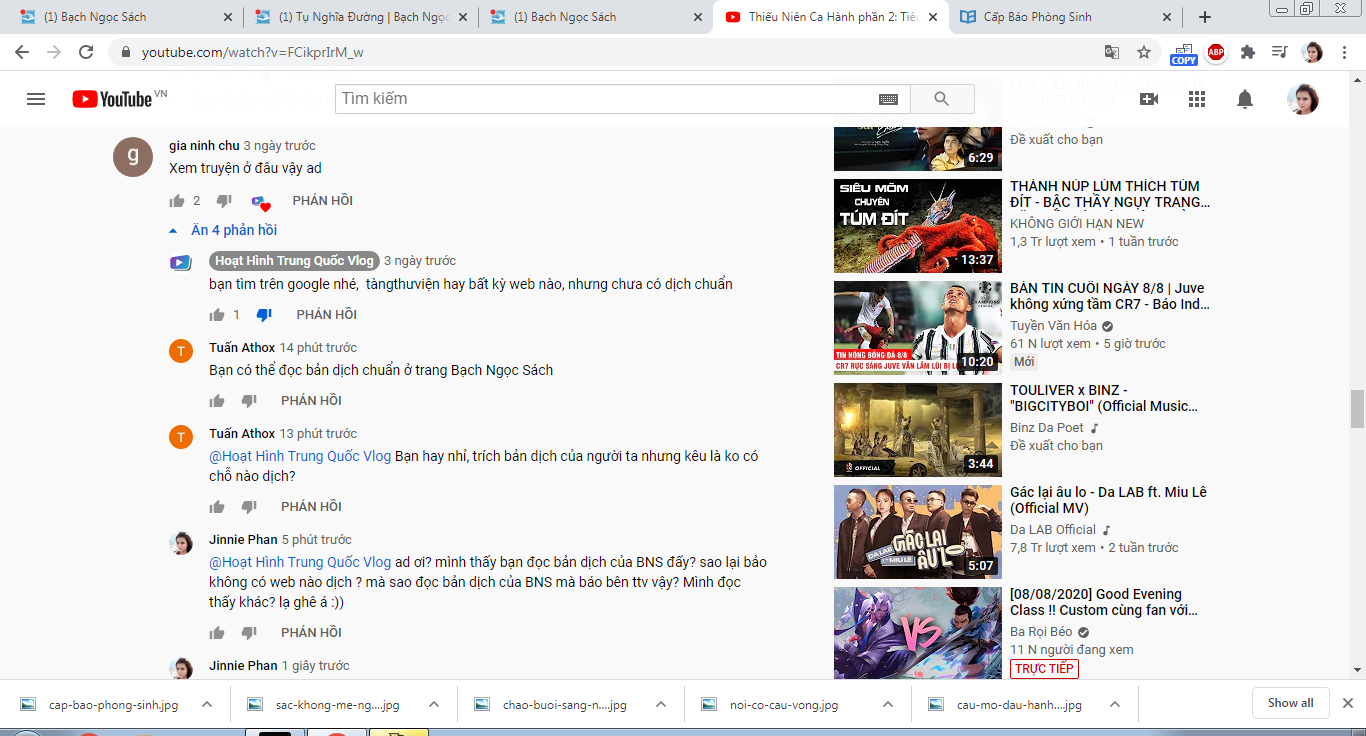The image size is (1366, 736).
Task: Open the YouTube hamburger guide menu
Action: (36, 99)
